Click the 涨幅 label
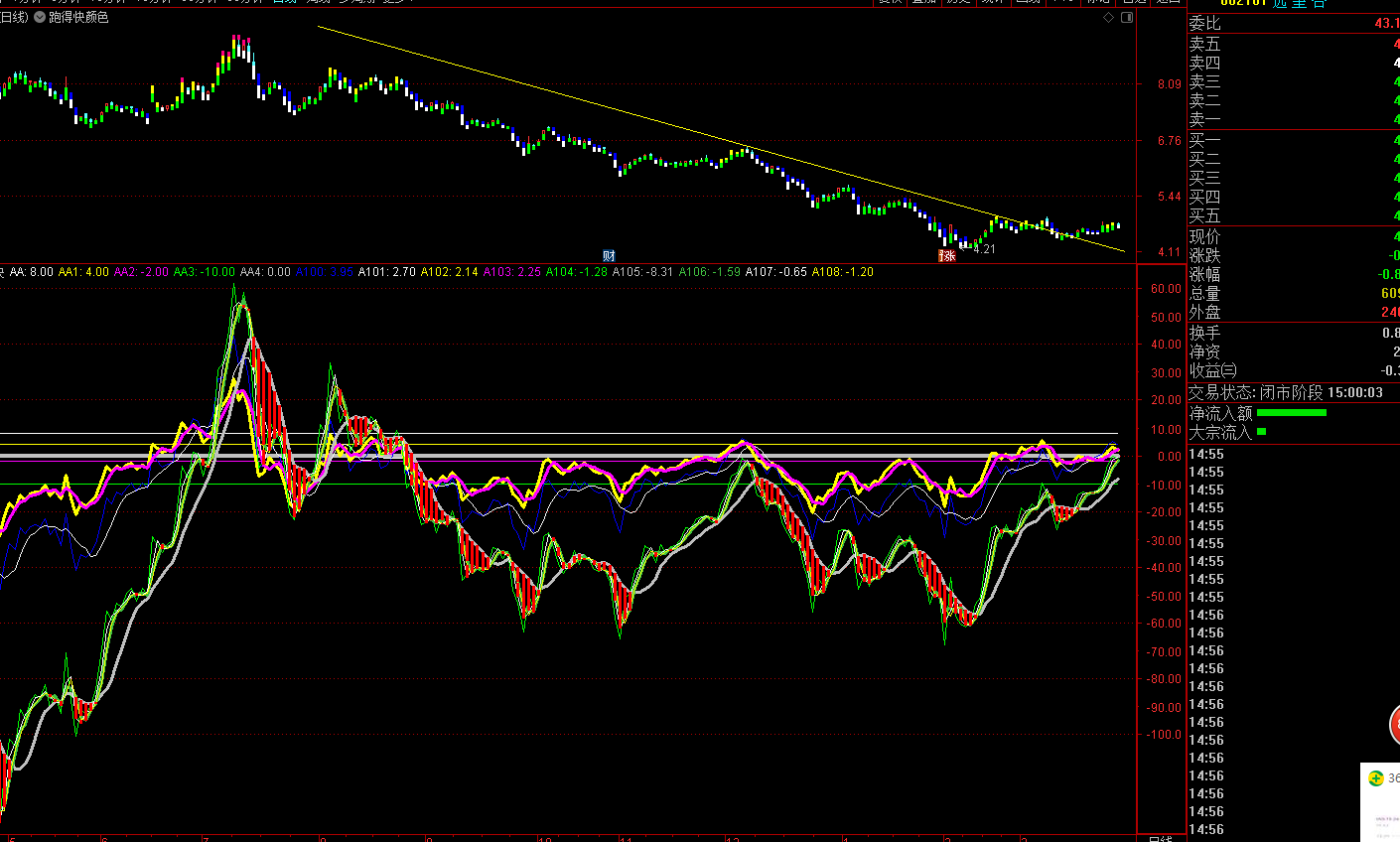Screen dimensions: 1400x842 click(1204, 274)
